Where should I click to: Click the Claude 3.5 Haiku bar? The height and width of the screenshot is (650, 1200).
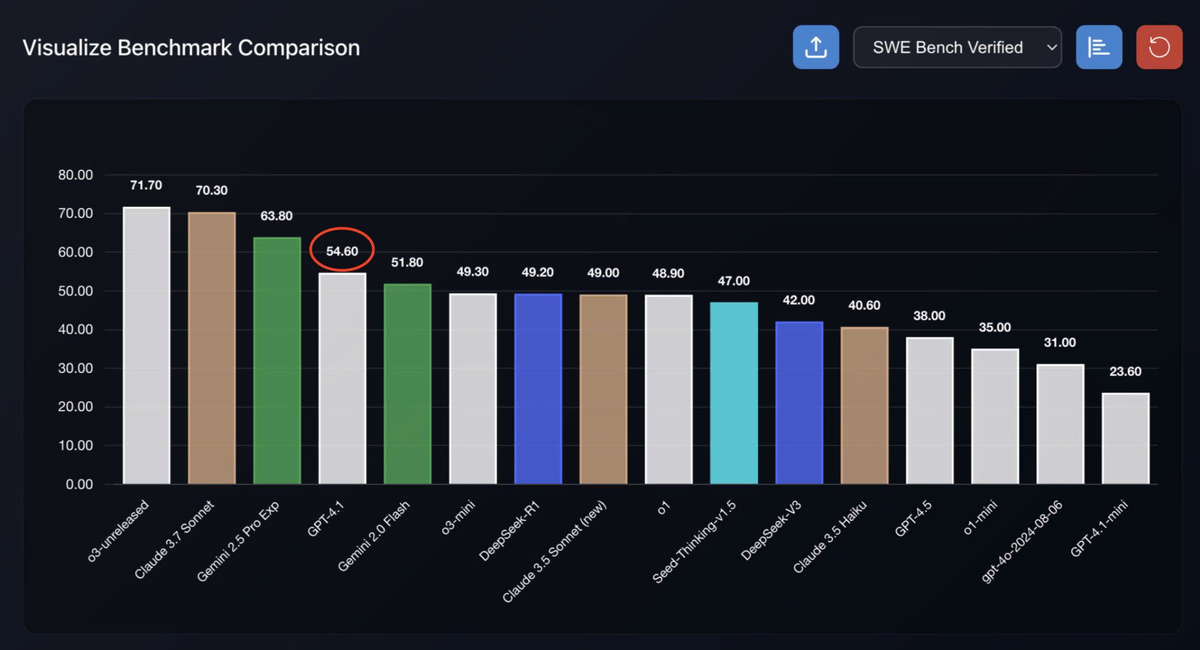pyautogui.click(x=864, y=406)
